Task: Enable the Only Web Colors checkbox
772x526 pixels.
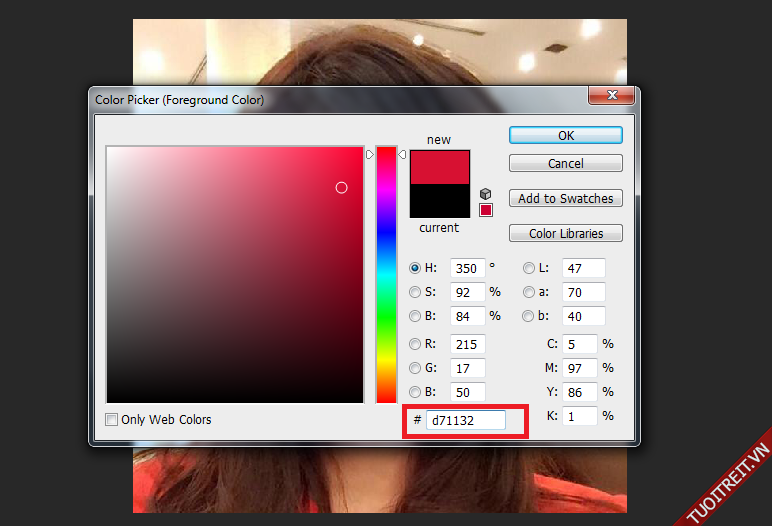Action: [112, 420]
